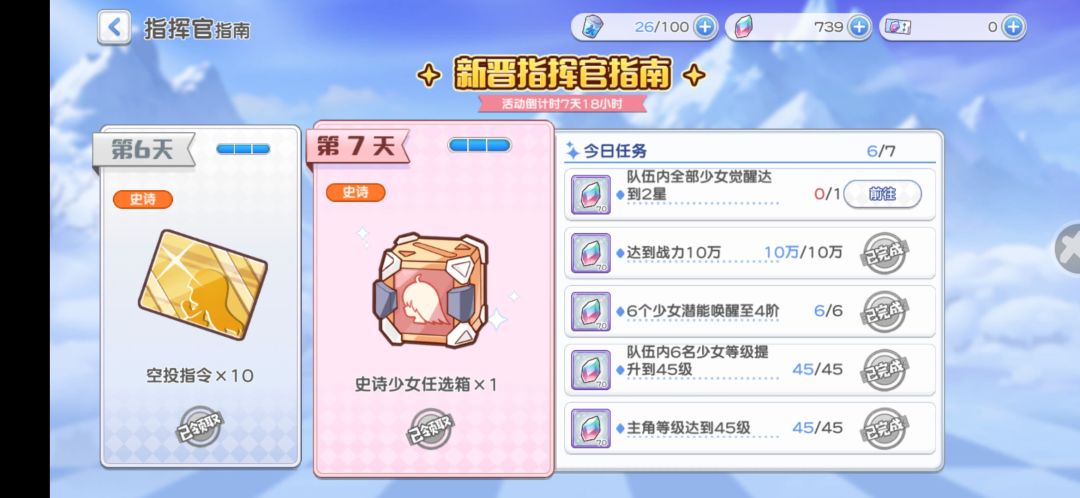The width and height of the screenshot is (1080, 498).
Task: Tap the progress bar on the 第6天 card
Action: [x=243, y=149]
